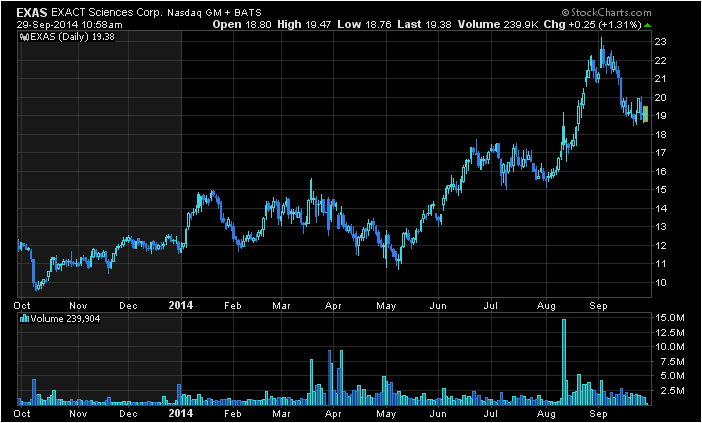
Task: Click the May label under the volume panel
Action: pyautogui.click(x=386, y=414)
